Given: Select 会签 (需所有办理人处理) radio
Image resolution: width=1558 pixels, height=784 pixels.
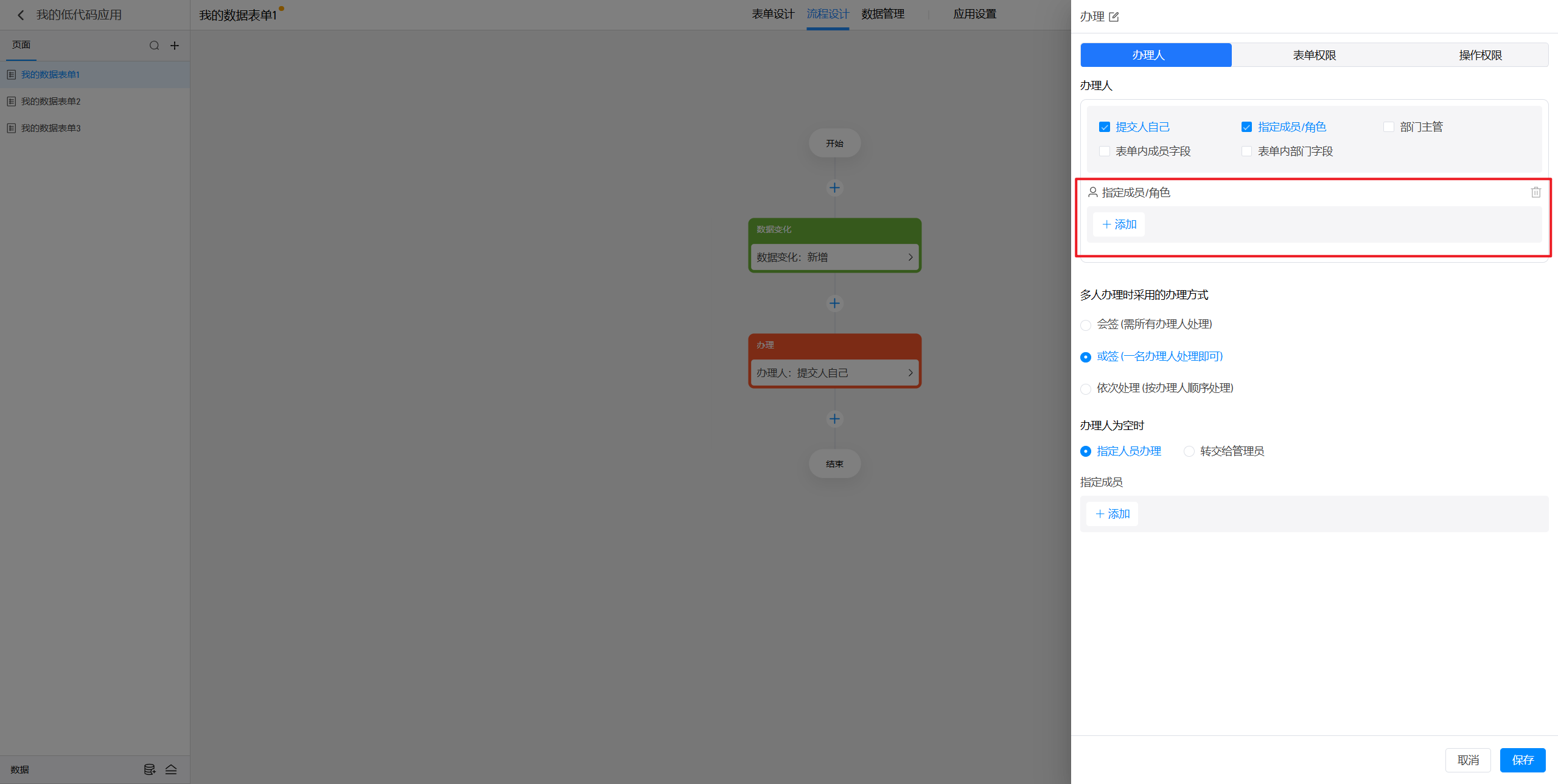Looking at the screenshot, I should (1086, 325).
